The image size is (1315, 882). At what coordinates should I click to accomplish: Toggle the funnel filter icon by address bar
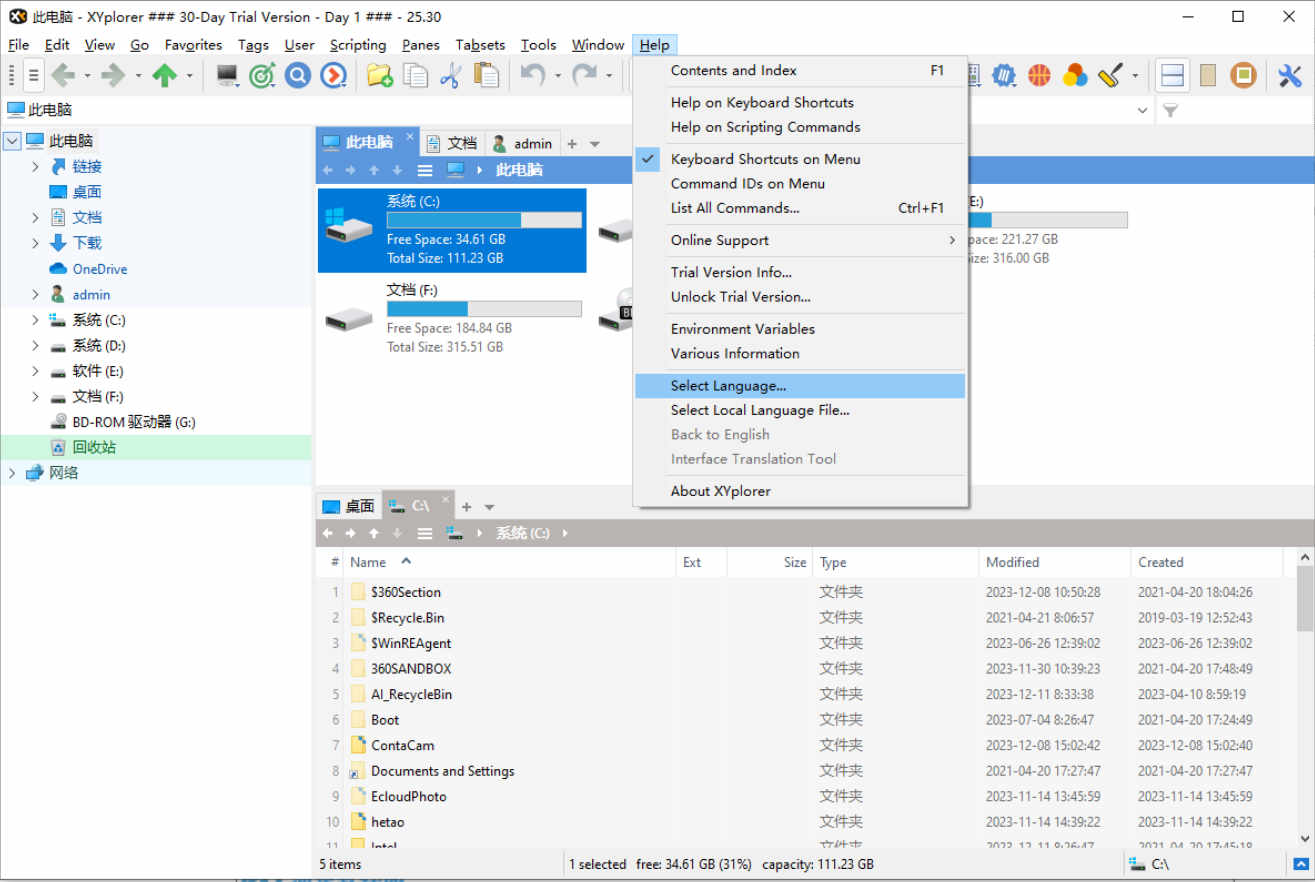tap(1171, 110)
